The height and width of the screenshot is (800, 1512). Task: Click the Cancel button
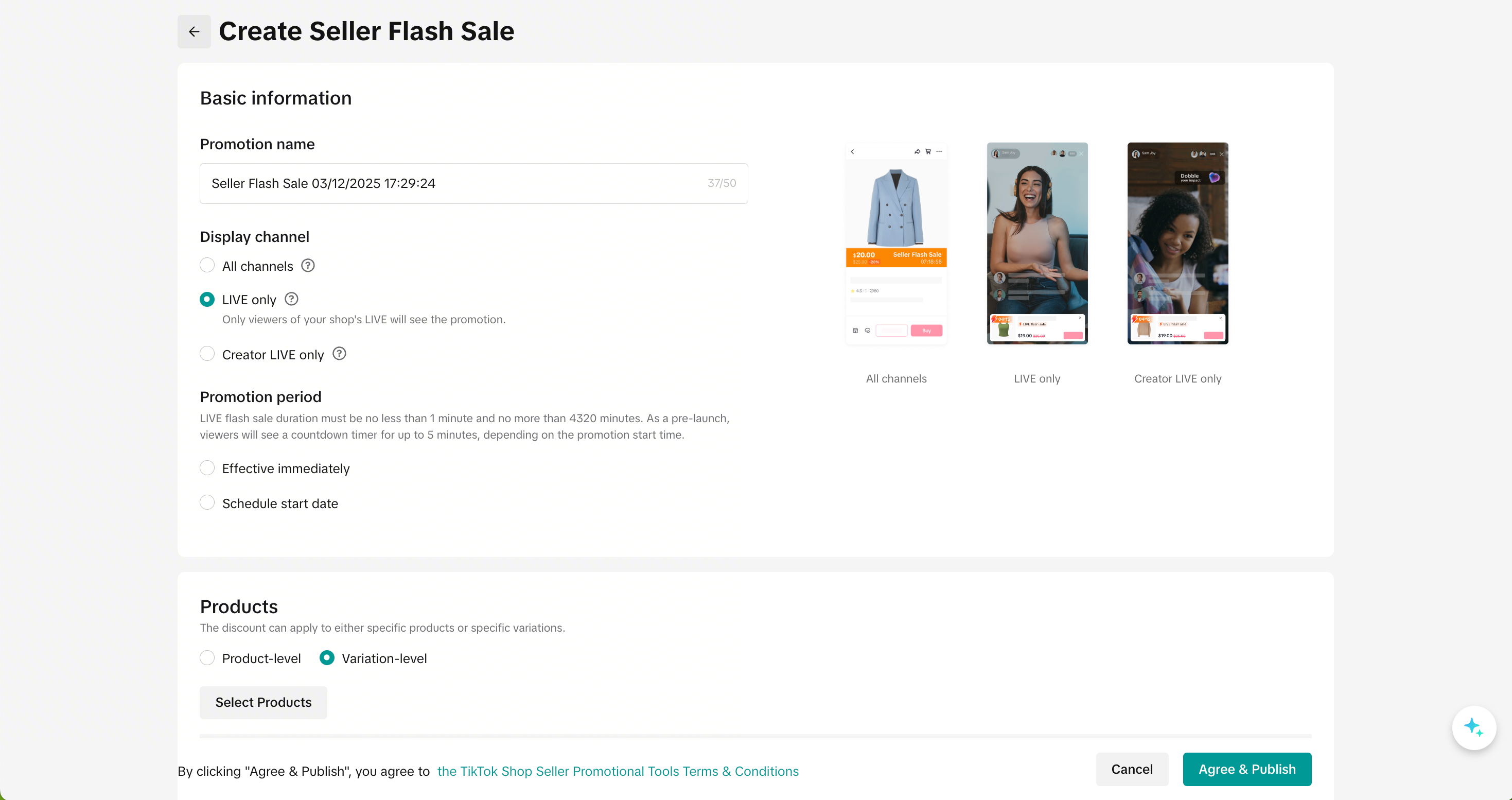[1131, 769]
